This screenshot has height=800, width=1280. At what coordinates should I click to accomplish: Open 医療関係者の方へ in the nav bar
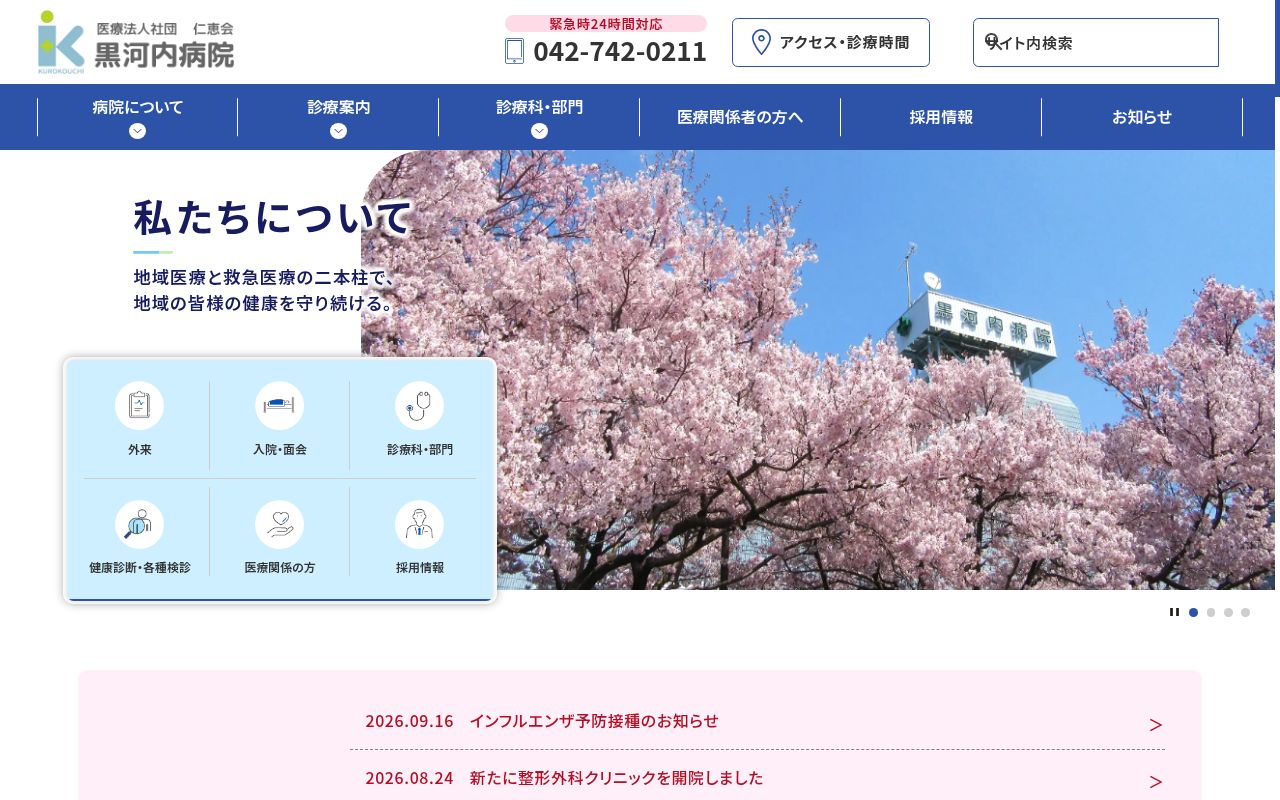pos(740,117)
